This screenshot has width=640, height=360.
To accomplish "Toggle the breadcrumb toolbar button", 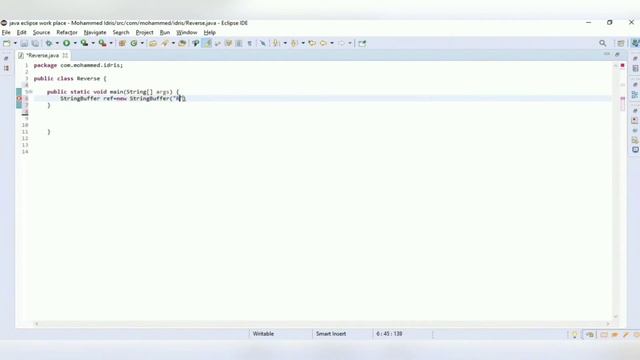I will 196,43.
